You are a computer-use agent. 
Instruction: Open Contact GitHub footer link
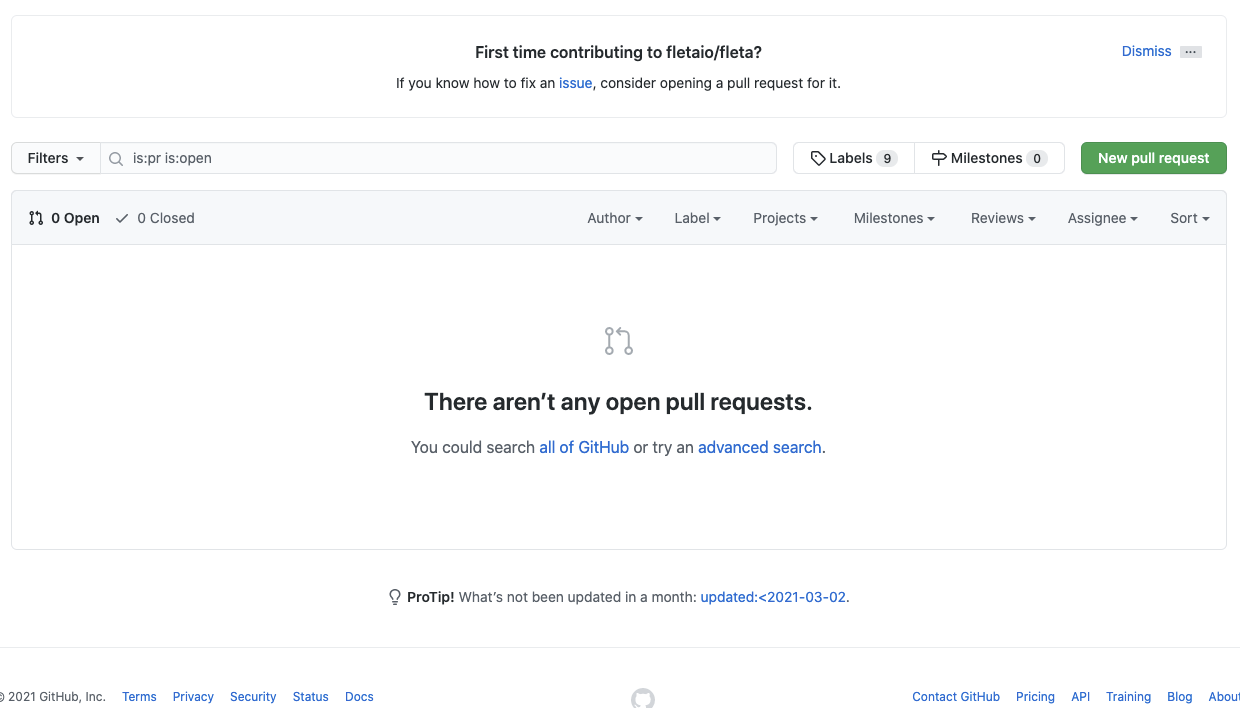[x=956, y=697]
